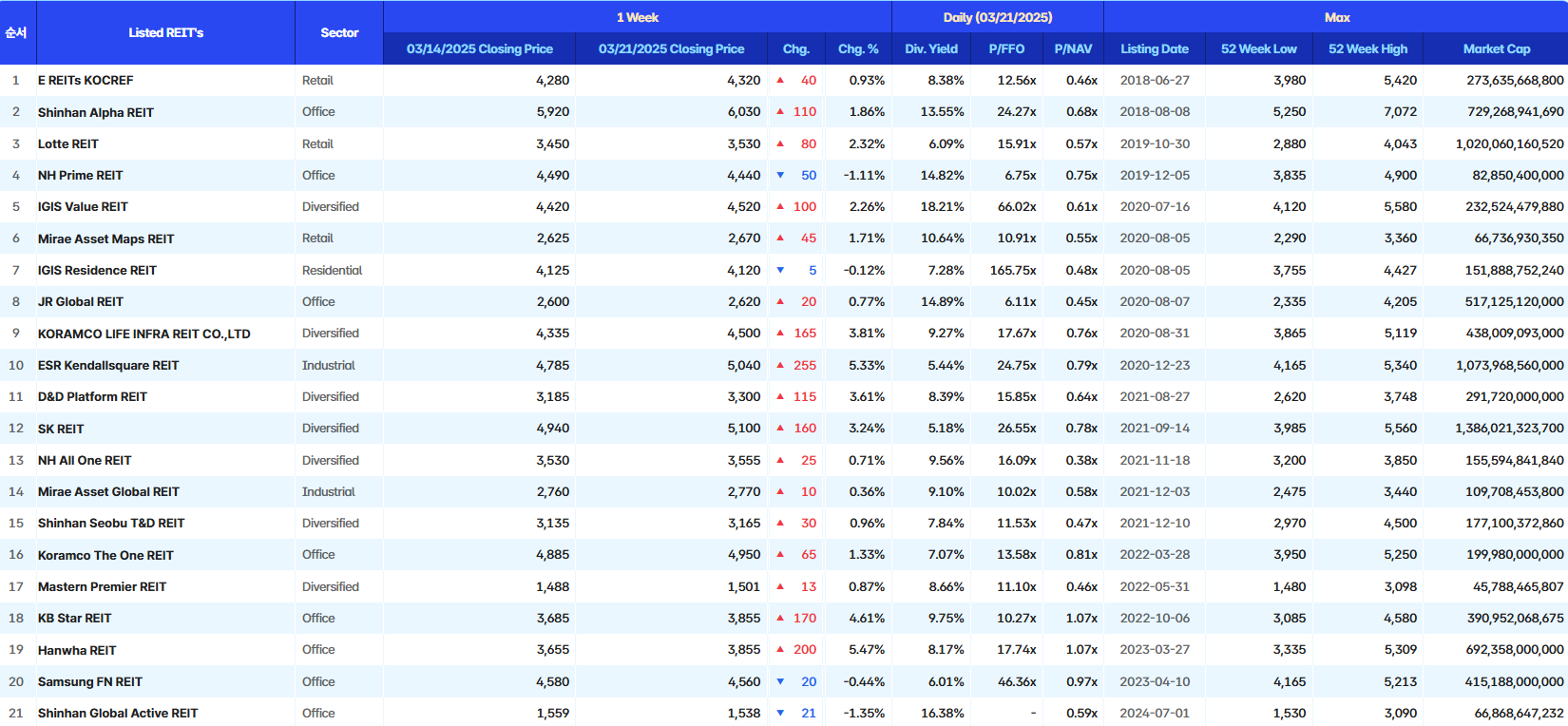This screenshot has width=1568, height=726.
Task: Click Residential sector cell
Action: coord(333,270)
